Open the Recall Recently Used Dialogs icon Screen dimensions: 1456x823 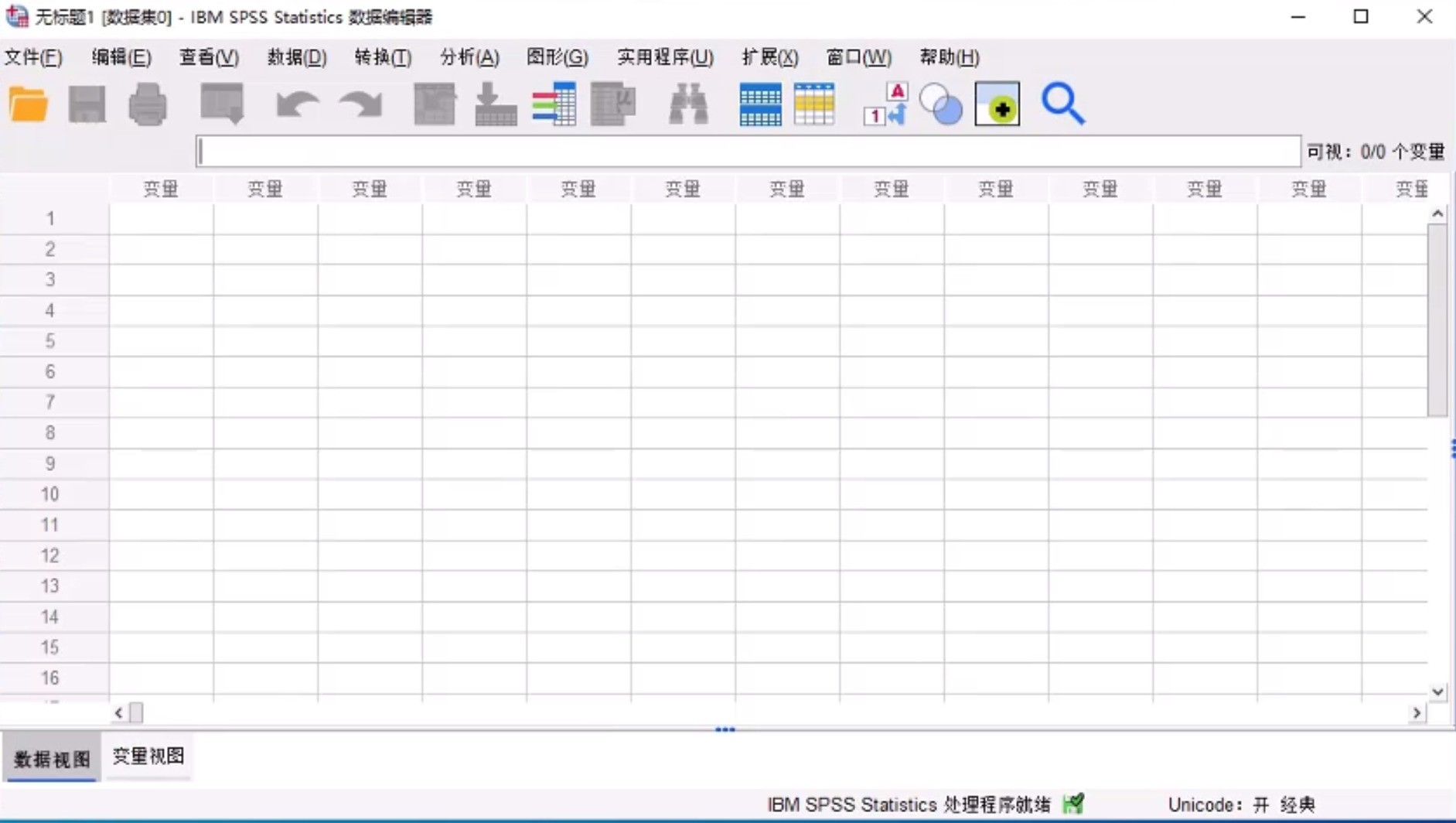222,104
